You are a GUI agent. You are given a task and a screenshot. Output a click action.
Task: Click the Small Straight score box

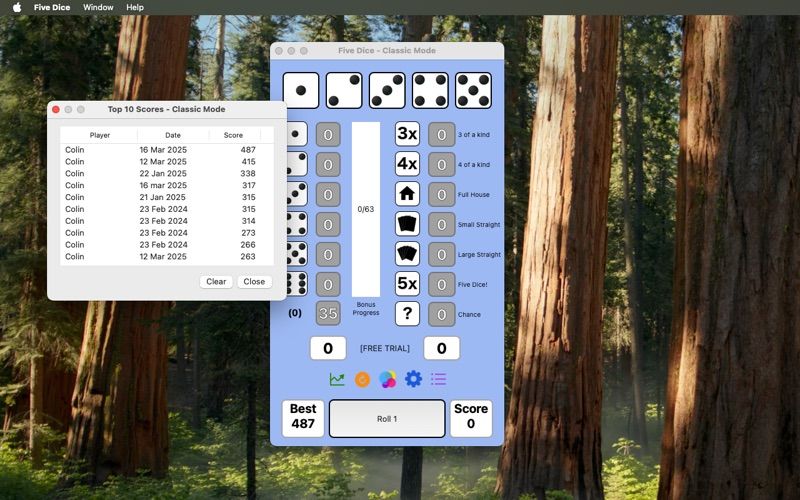pyautogui.click(x=441, y=224)
